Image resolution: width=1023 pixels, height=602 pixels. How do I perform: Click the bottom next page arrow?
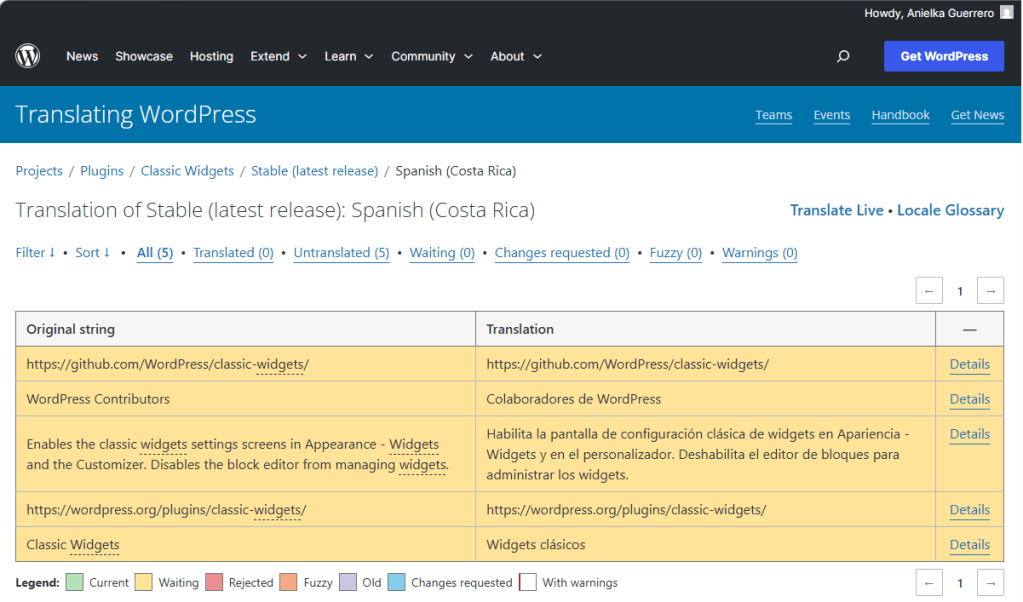(990, 582)
